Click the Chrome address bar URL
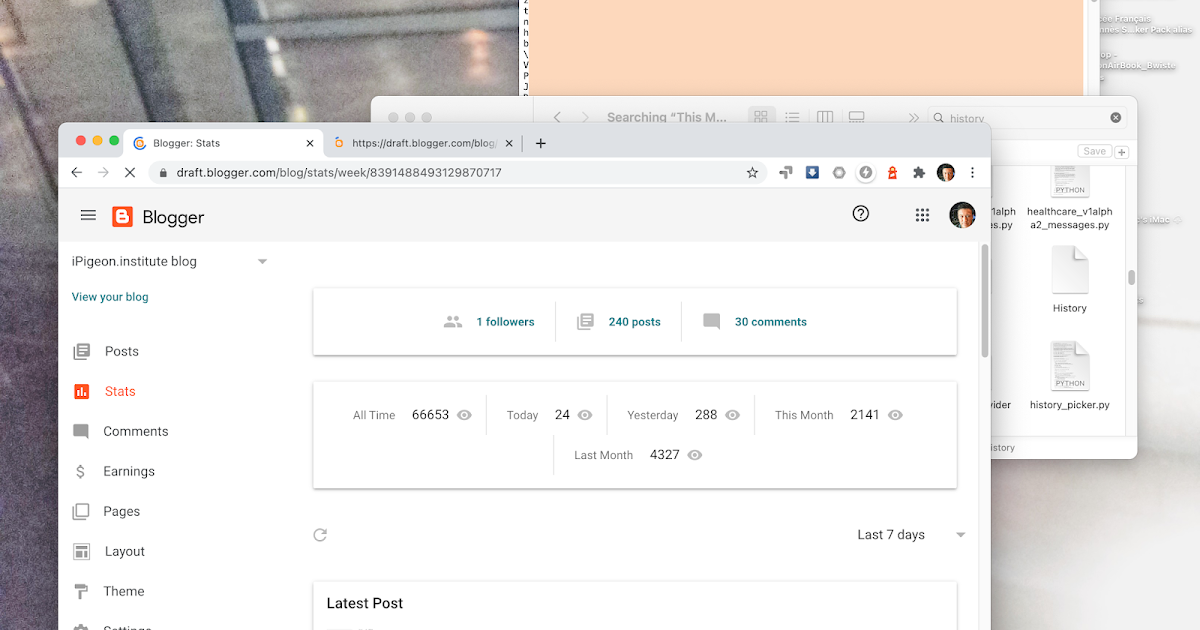The height and width of the screenshot is (630, 1200). pyautogui.click(x=339, y=173)
